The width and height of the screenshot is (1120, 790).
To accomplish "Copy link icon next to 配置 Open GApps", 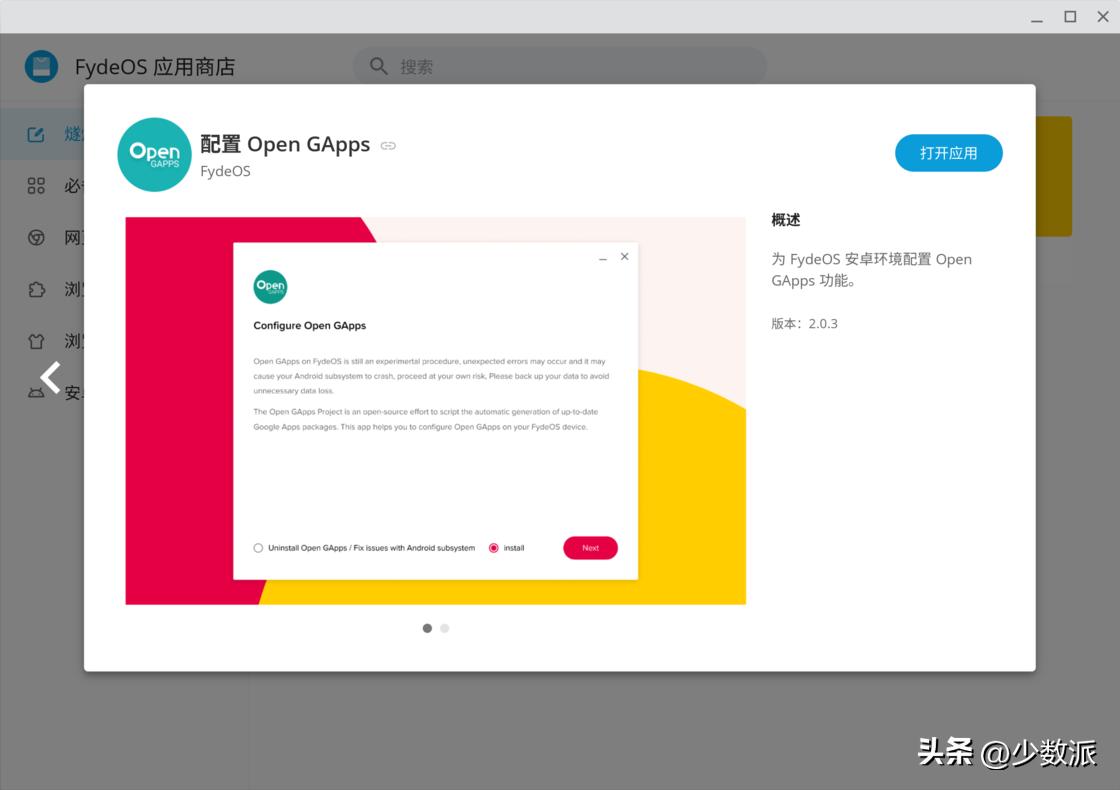I will point(388,146).
